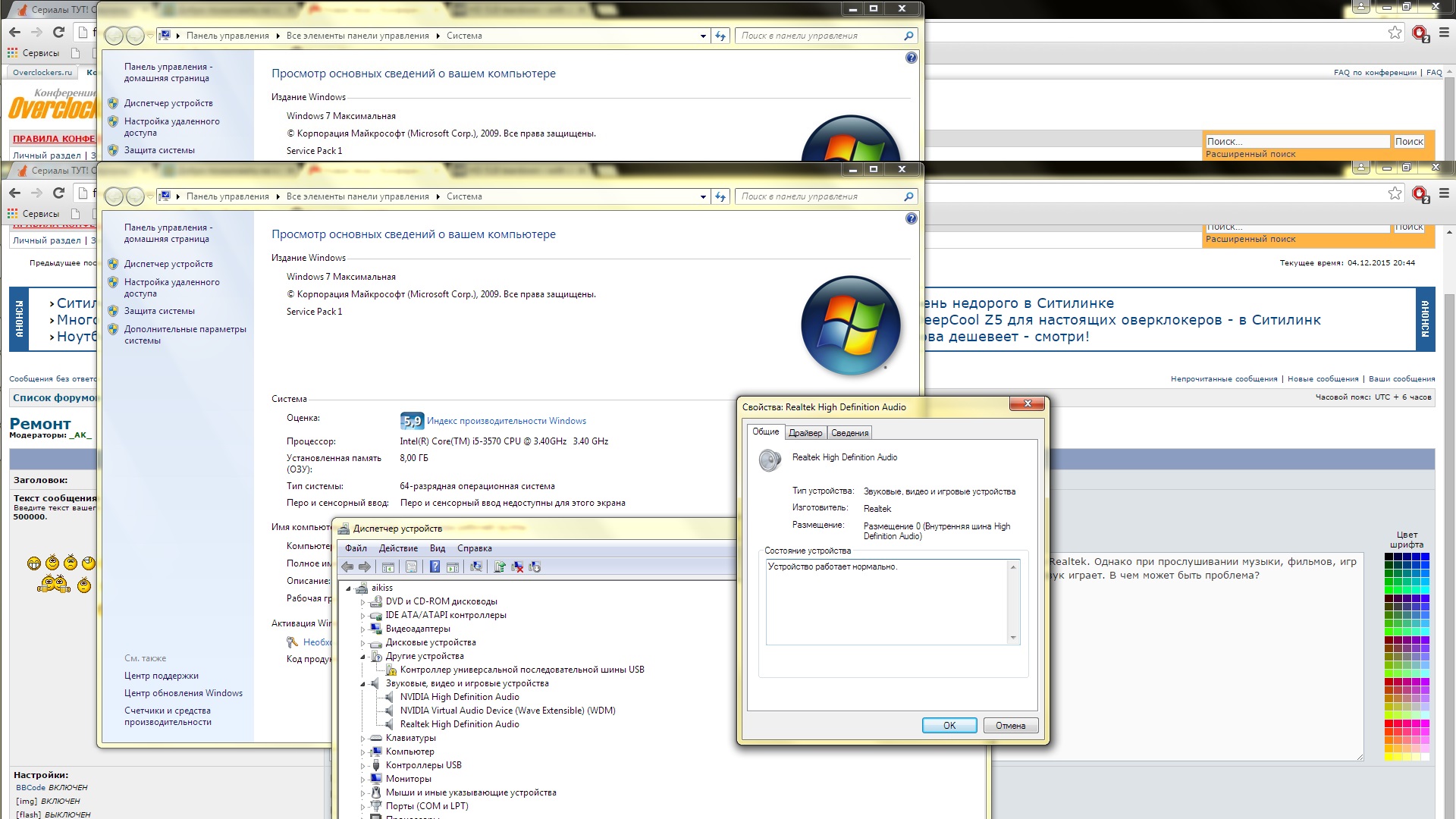Pick the white swatch in font color palette
Image resolution: width=1456 pixels, height=819 pixels.
1425,757
